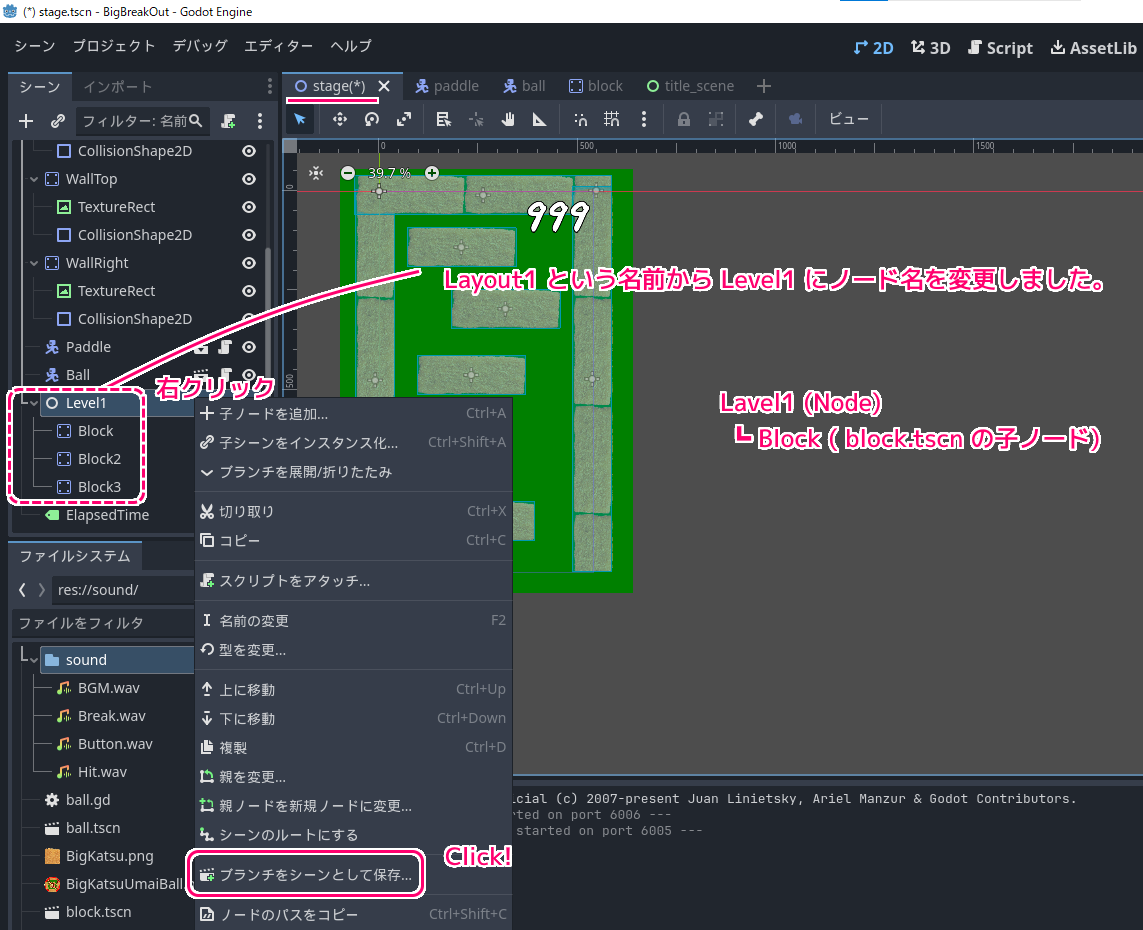
Task: Open the ヘルプ menu
Action: pyautogui.click(x=351, y=46)
